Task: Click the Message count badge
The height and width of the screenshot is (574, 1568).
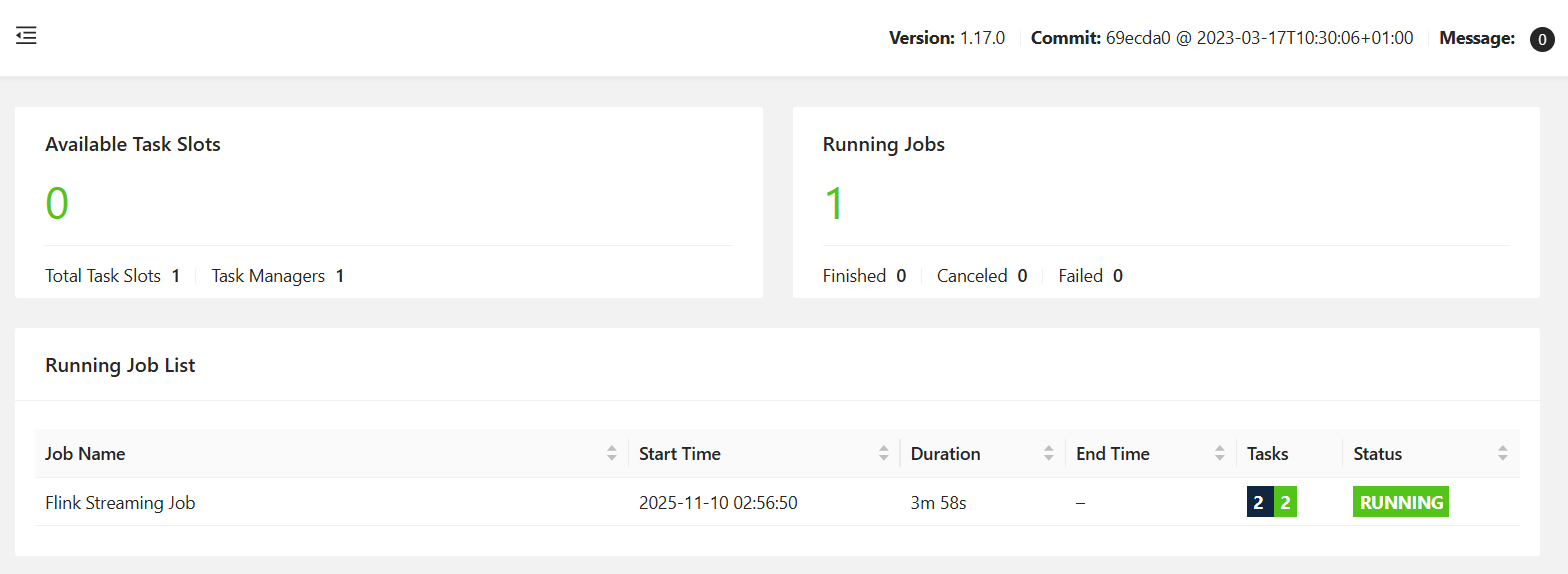Action: coord(1542,40)
